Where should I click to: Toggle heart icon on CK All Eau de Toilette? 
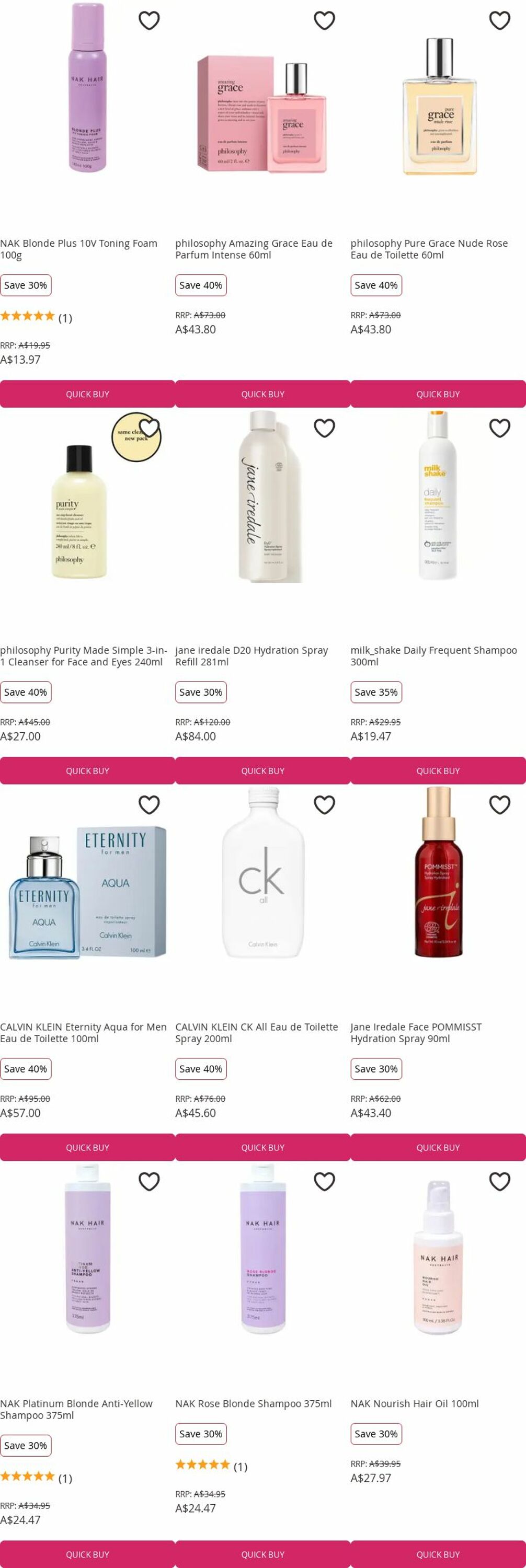coord(325,805)
